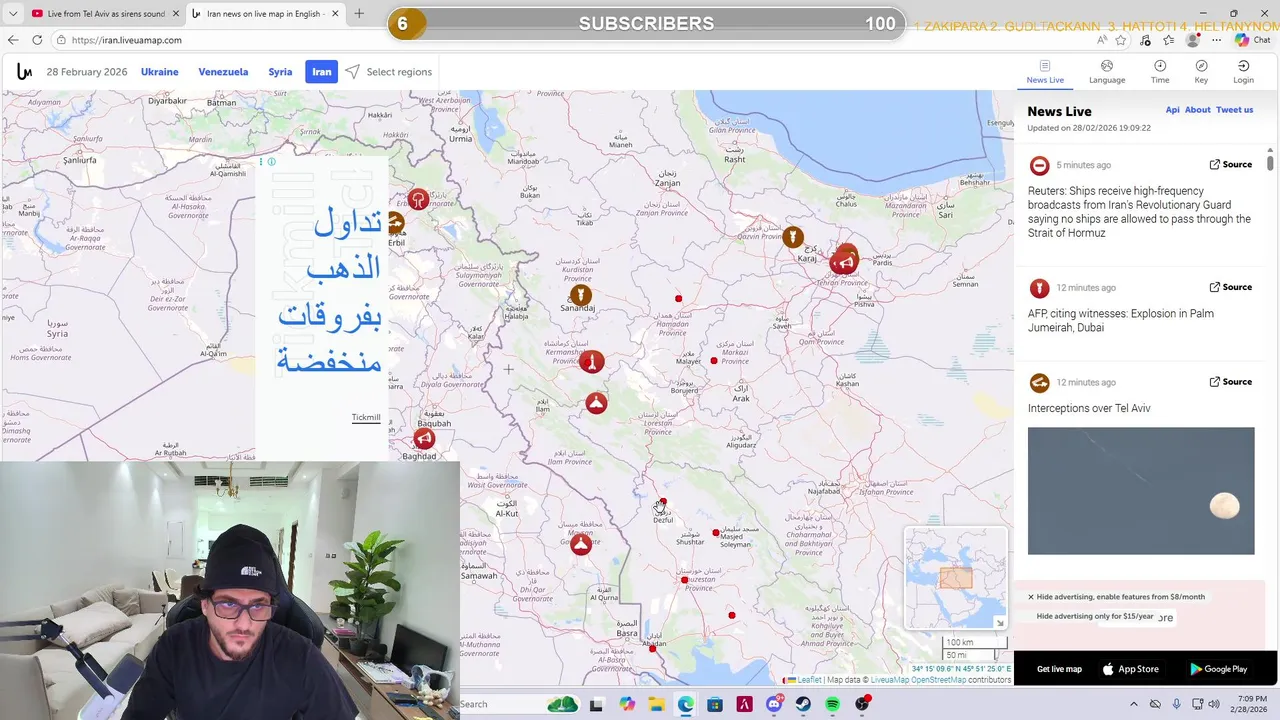Close the Hide advertising banner
This screenshot has width=1280, height=720.
(1031, 597)
